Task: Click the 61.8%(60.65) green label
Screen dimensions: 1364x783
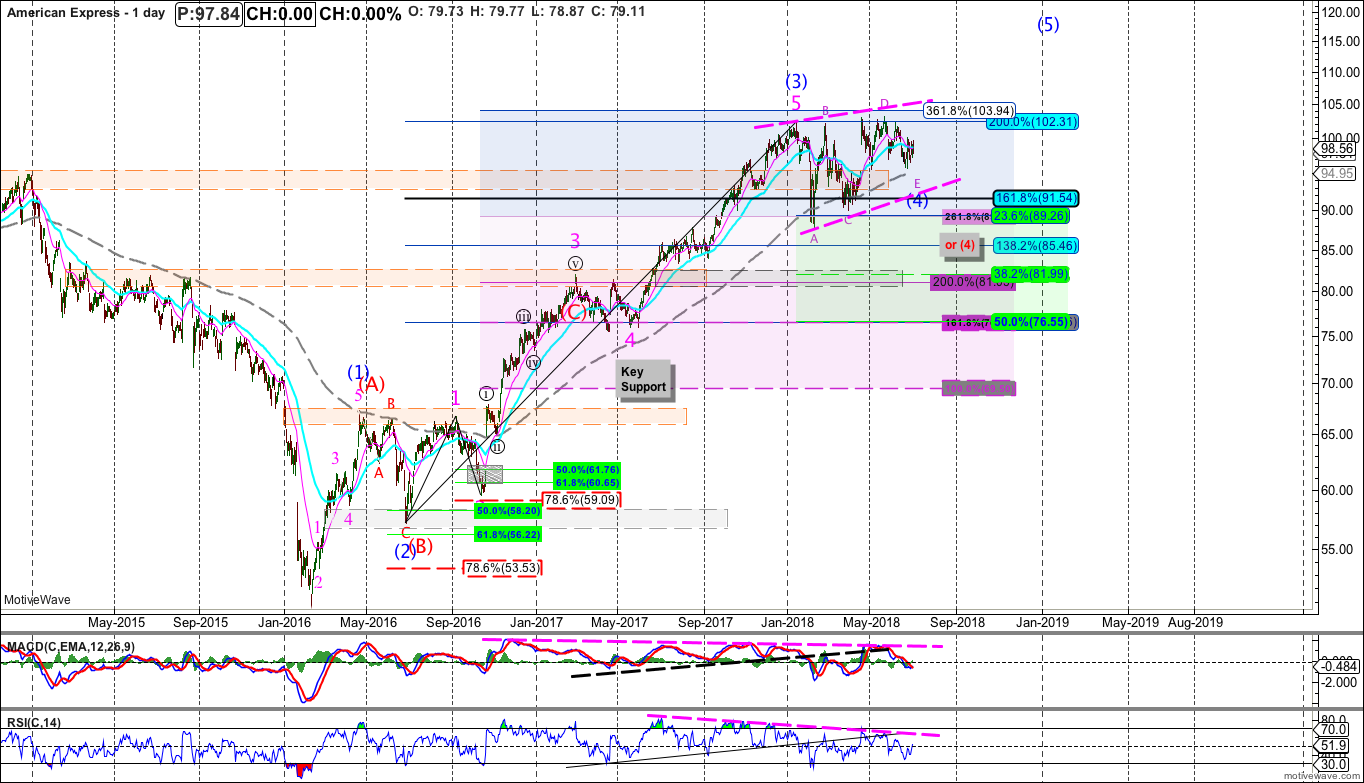Action: (x=588, y=482)
